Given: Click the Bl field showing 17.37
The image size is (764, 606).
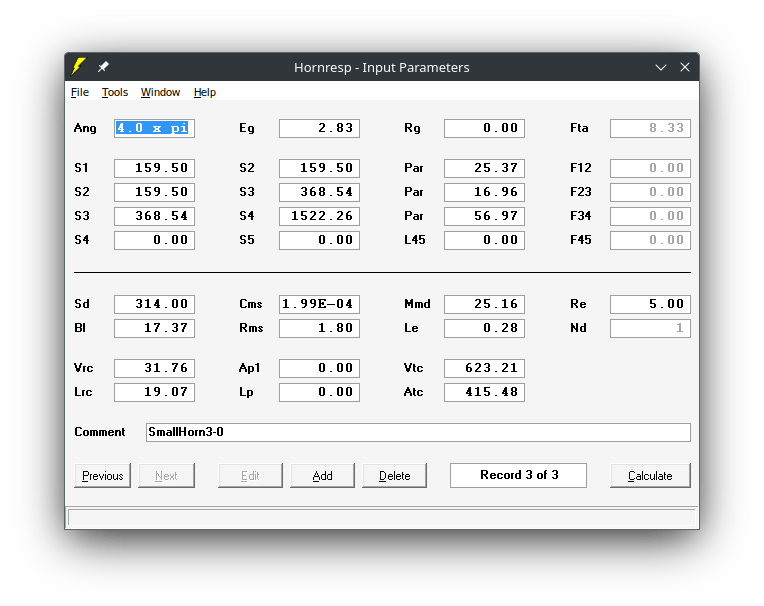Looking at the screenshot, I should pos(154,328).
